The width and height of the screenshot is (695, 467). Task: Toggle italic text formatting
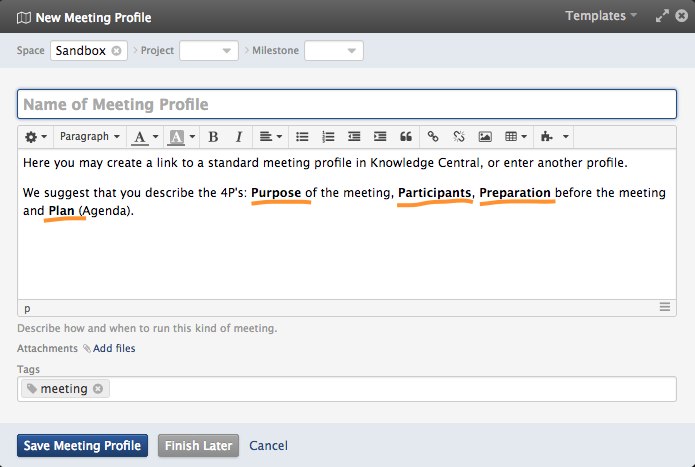pyautogui.click(x=238, y=136)
